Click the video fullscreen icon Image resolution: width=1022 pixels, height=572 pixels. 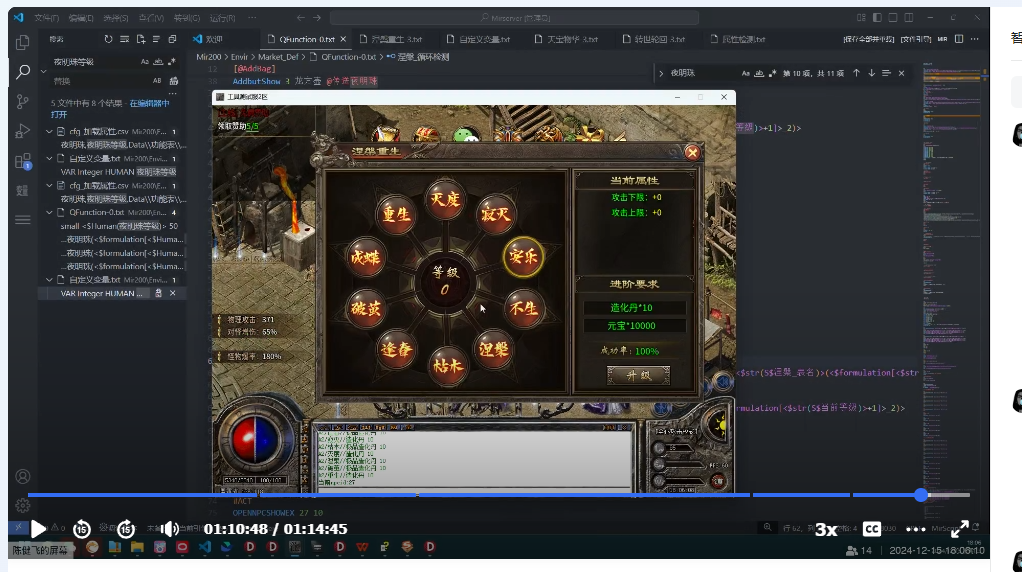[x=959, y=529]
